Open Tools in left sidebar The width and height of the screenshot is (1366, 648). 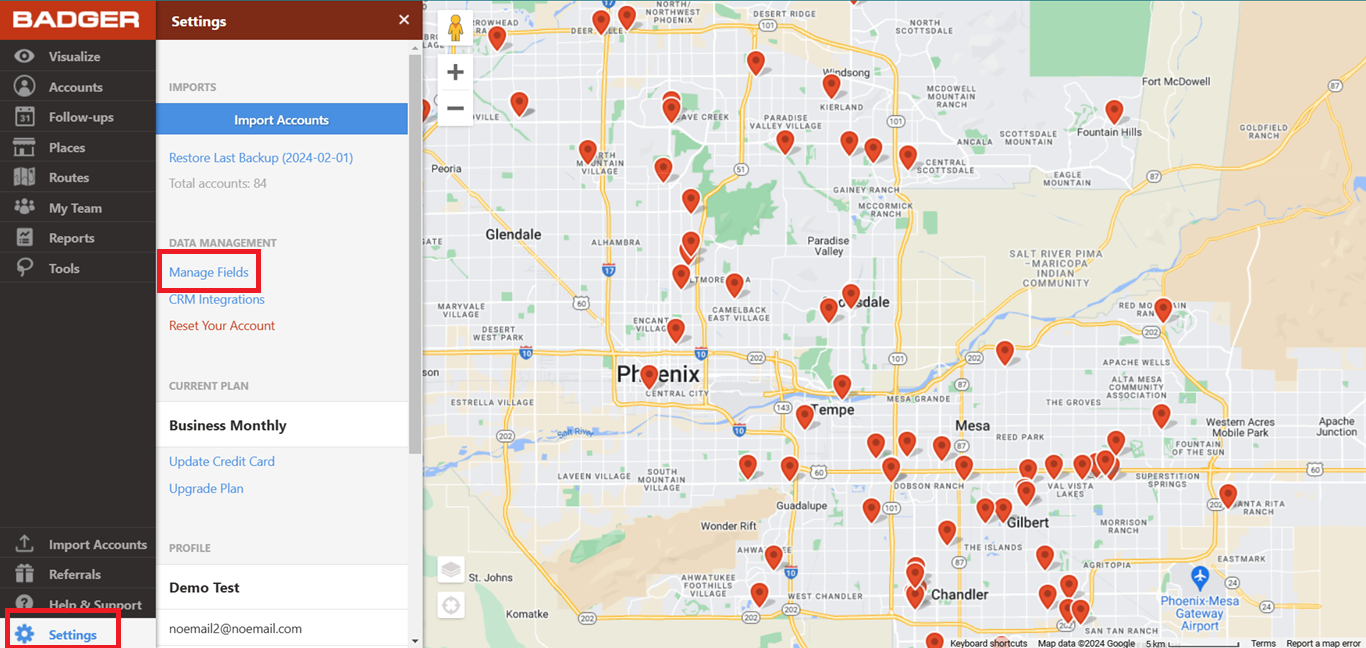[78, 268]
